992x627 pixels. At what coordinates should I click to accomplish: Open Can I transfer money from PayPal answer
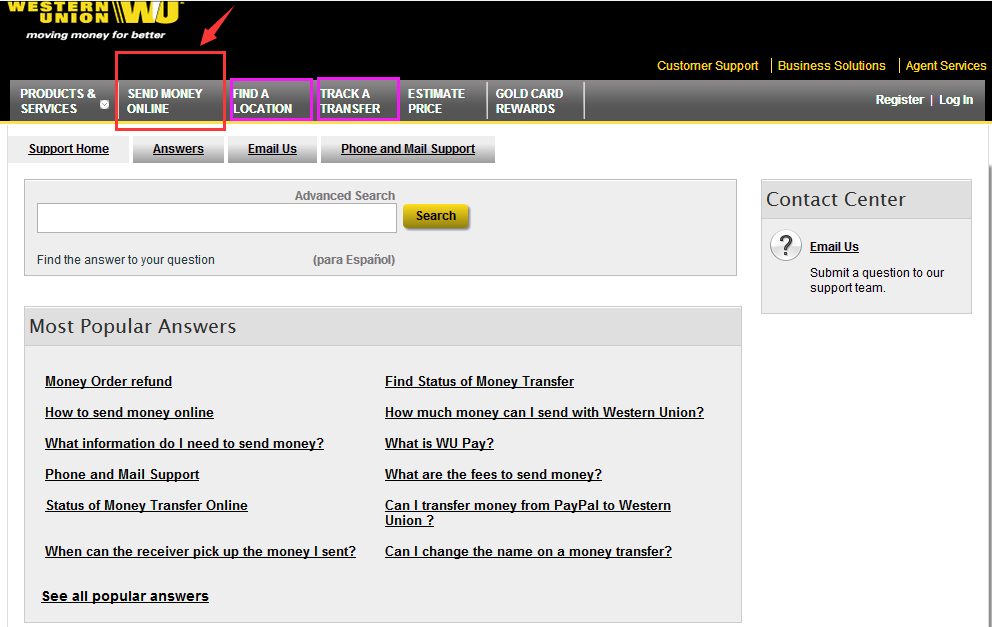pos(528,513)
